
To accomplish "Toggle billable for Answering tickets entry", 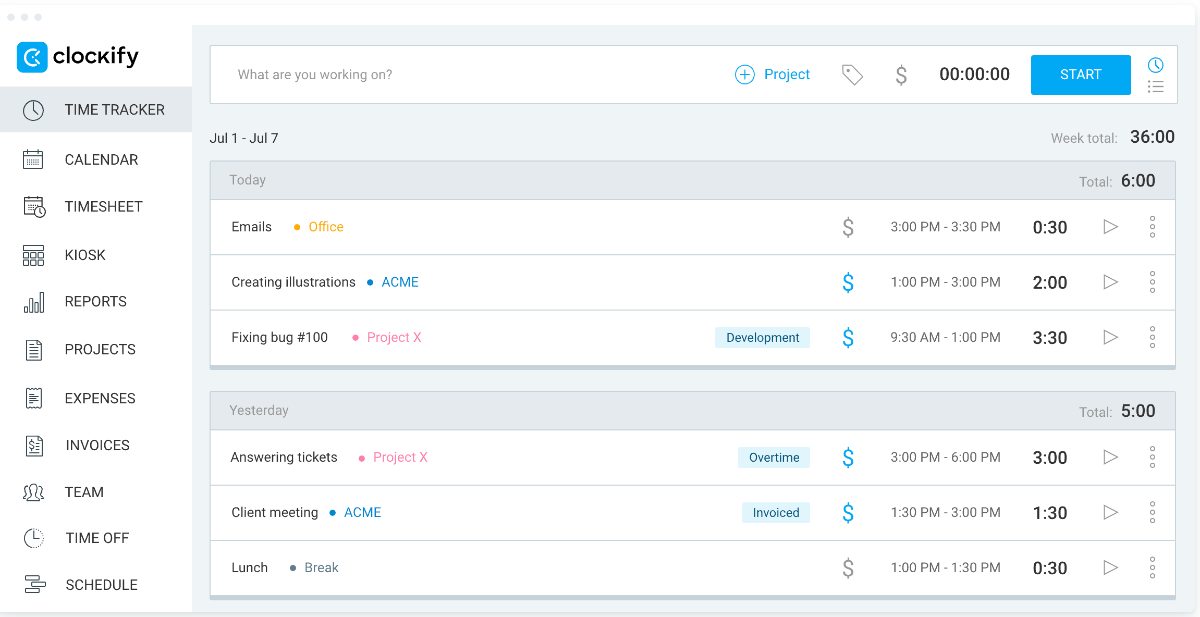I will [x=848, y=458].
